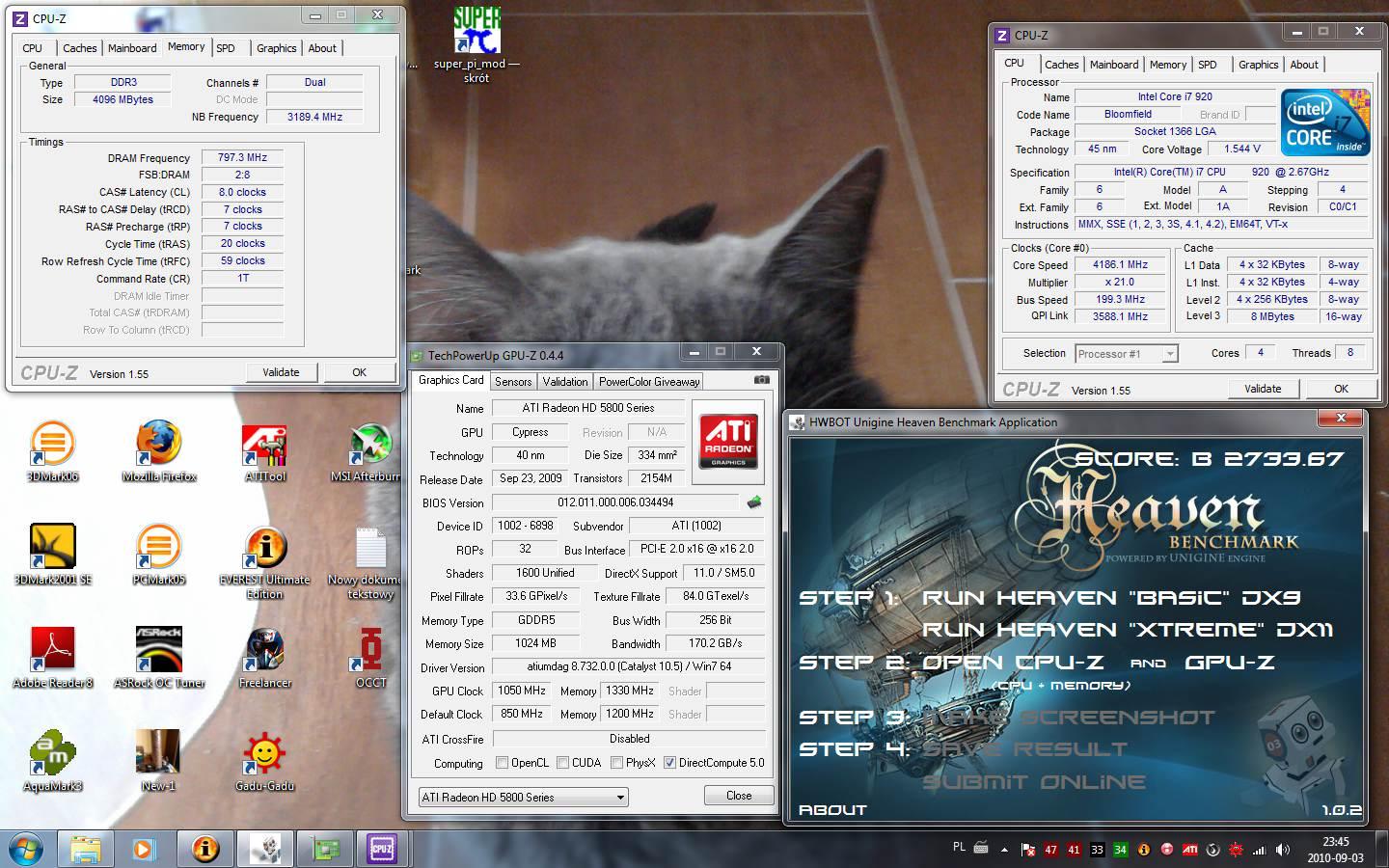This screenshot has width=1389, height=868.
Task: Open Memory tab in right CPU-Z window
Action: click(1168, 65)
